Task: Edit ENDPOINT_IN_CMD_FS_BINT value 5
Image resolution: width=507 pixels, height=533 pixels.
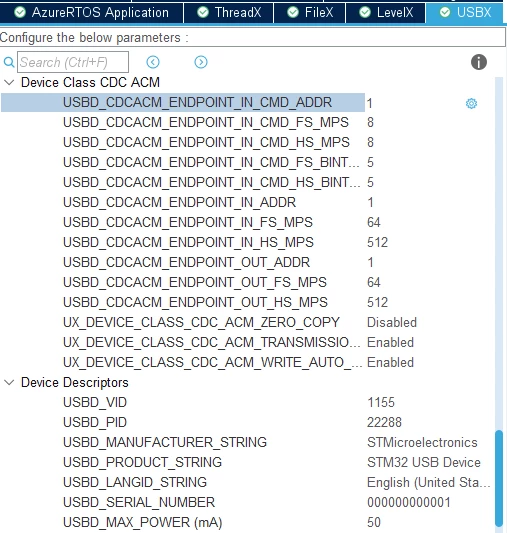Action: [370, 162]
